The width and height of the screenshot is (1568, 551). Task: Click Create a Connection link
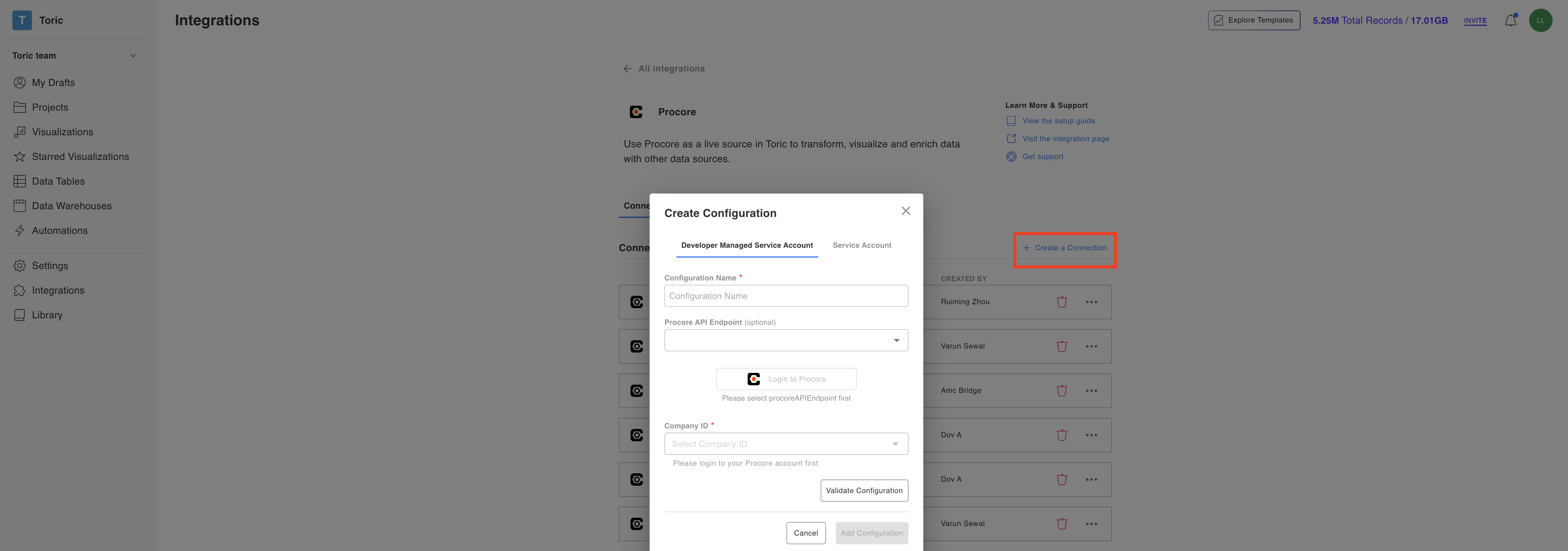[x=1065, y=248]
